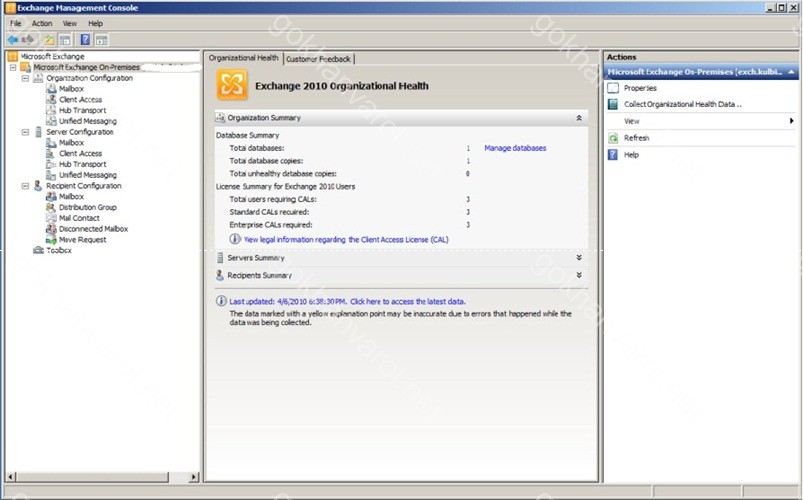Collapse the Actions header arrow for Exchange On-Premises
The image size is (803, 500).
pos(791,72)
